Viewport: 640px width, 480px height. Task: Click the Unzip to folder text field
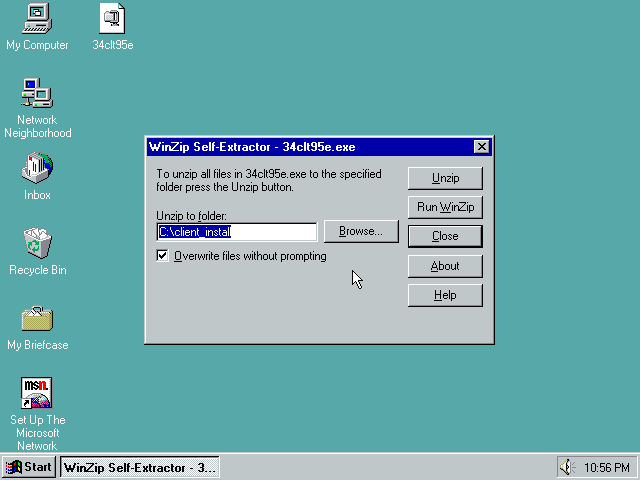[237, 232]
